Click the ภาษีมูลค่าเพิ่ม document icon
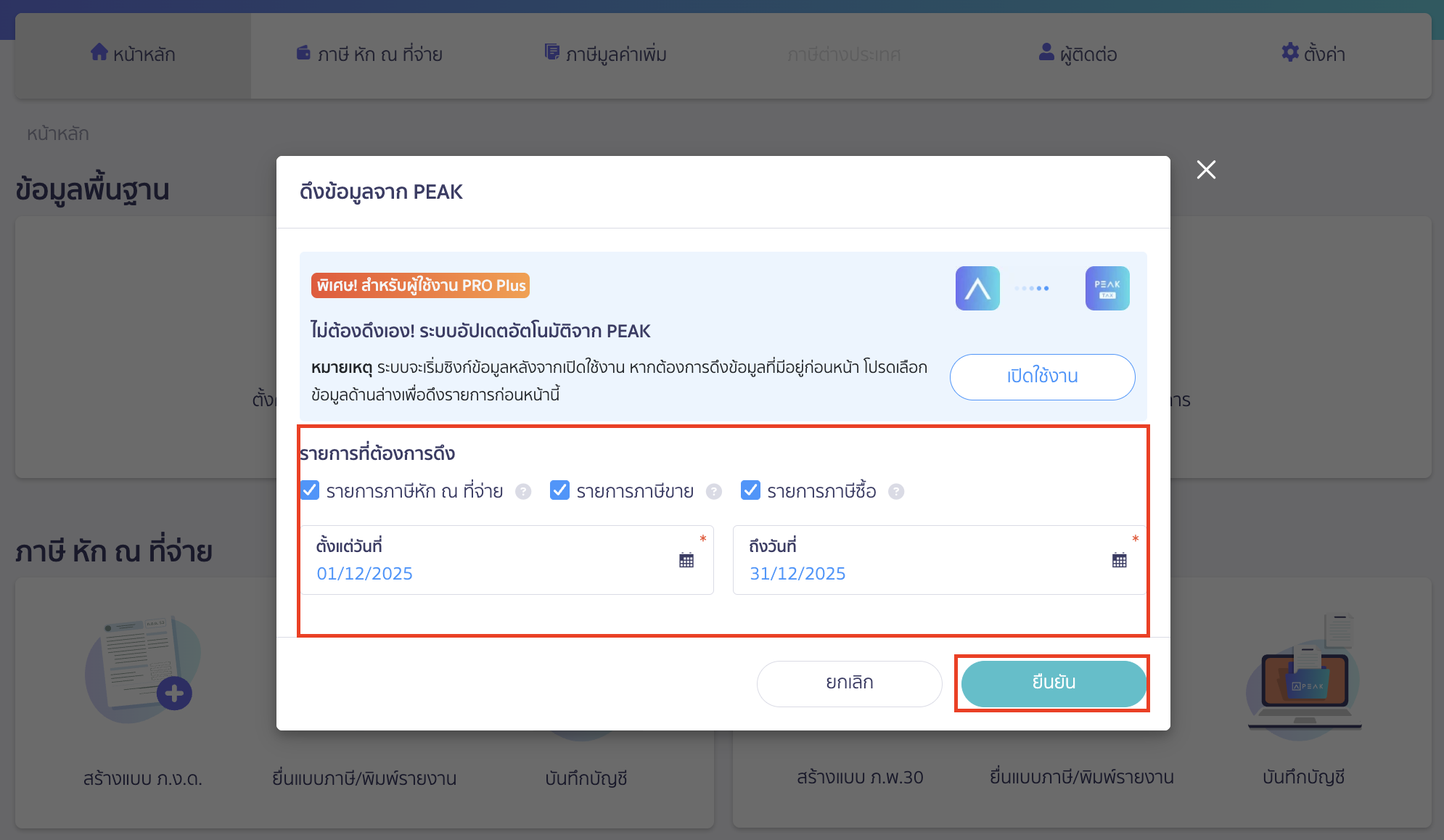Viewport: 1444px width, 840px height. (551, 52)
